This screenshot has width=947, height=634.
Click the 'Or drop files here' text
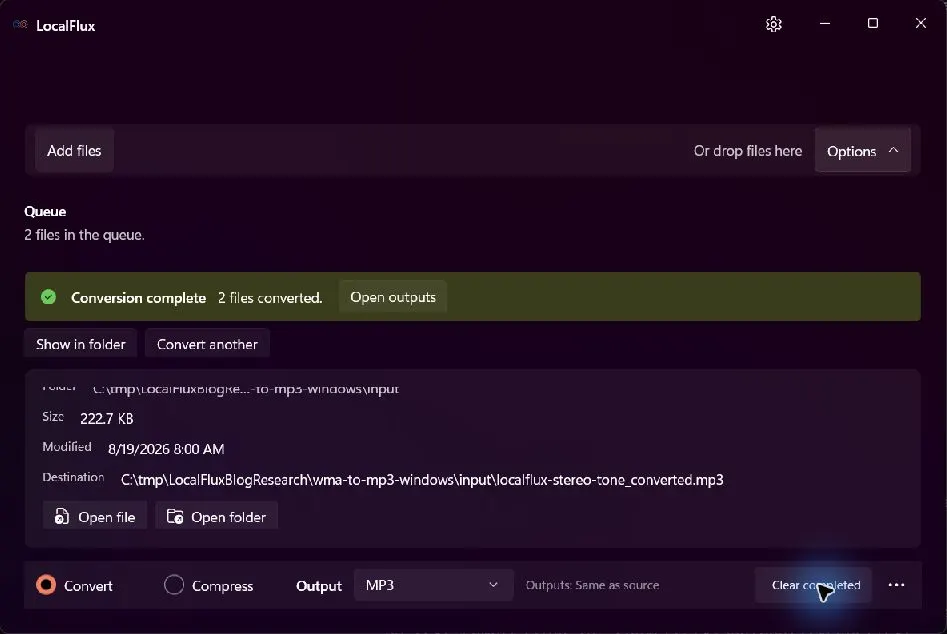click(748, 151)
